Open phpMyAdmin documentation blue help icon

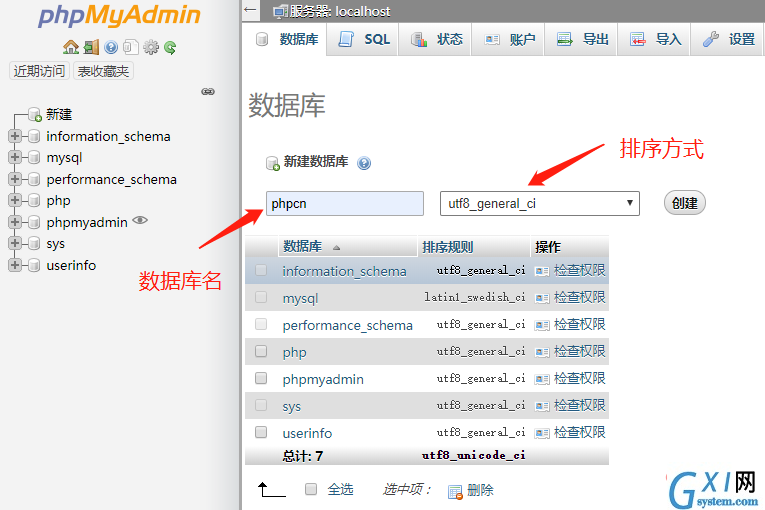(111, 47)
